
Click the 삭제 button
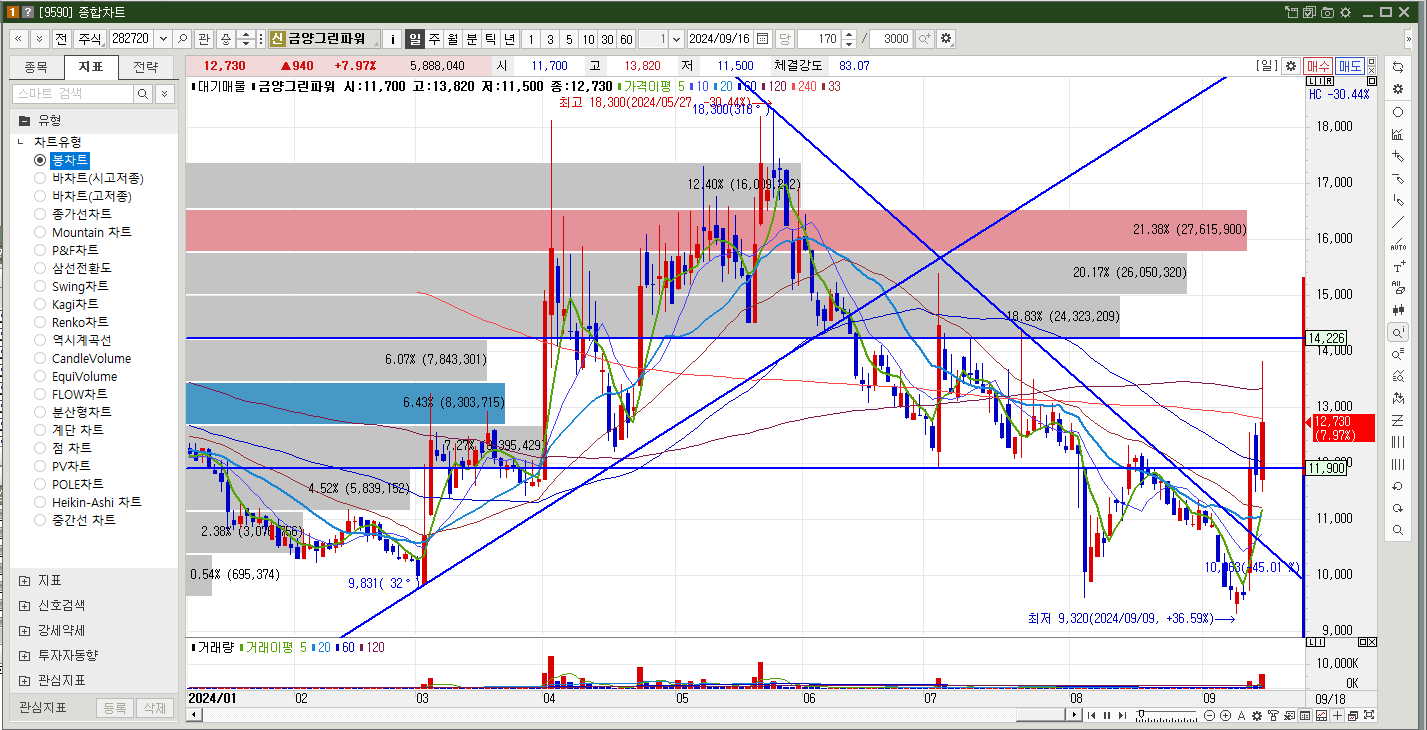pyautogui.click(x=154, y=708)
